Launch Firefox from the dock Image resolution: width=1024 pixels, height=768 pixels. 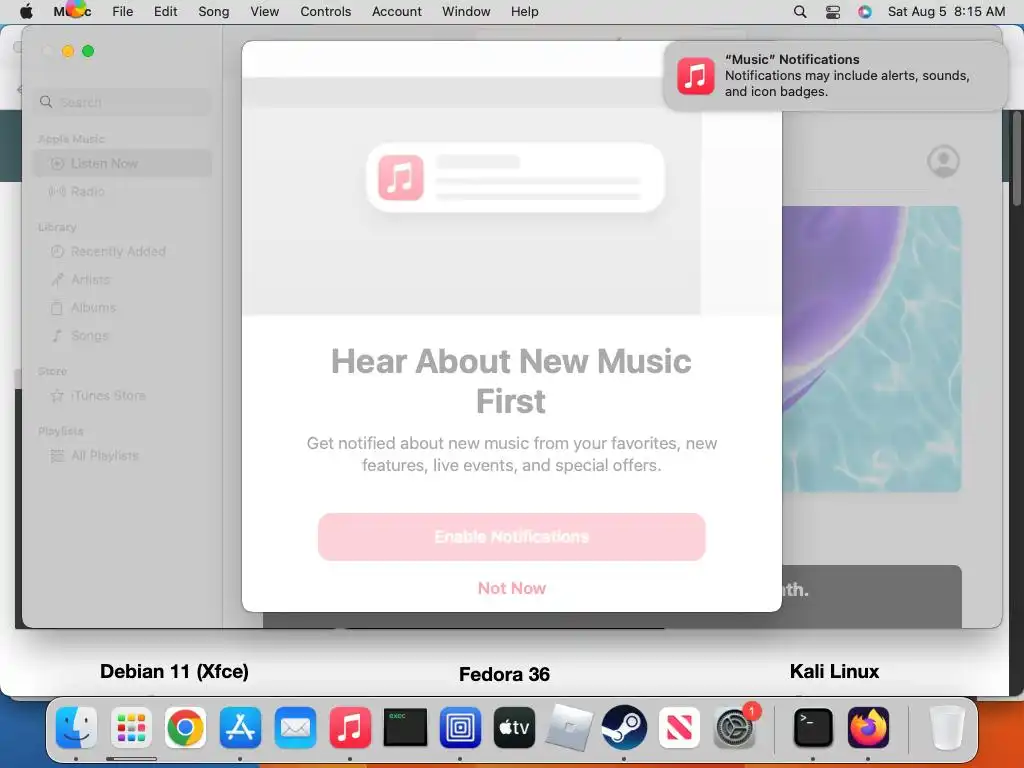868,727
